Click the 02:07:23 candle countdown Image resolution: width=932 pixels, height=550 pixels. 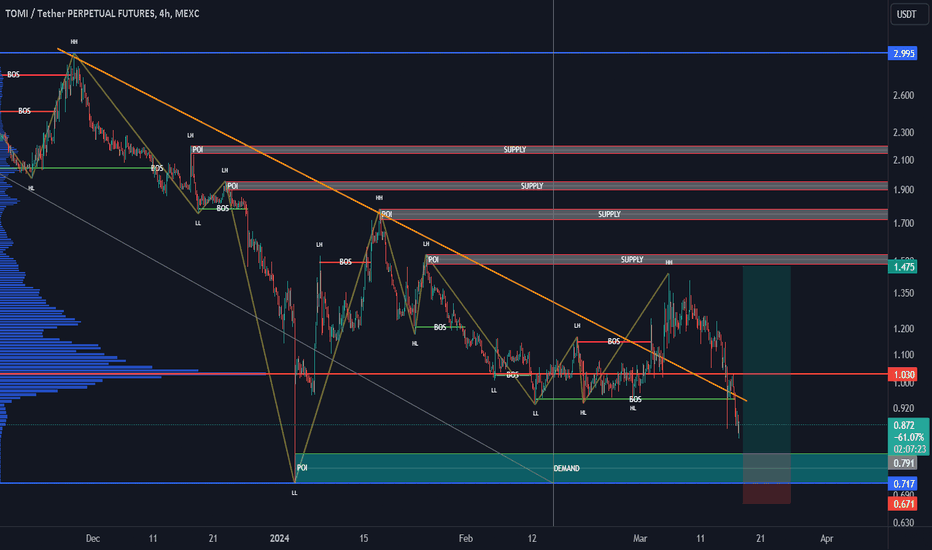(x=909, y=449)
